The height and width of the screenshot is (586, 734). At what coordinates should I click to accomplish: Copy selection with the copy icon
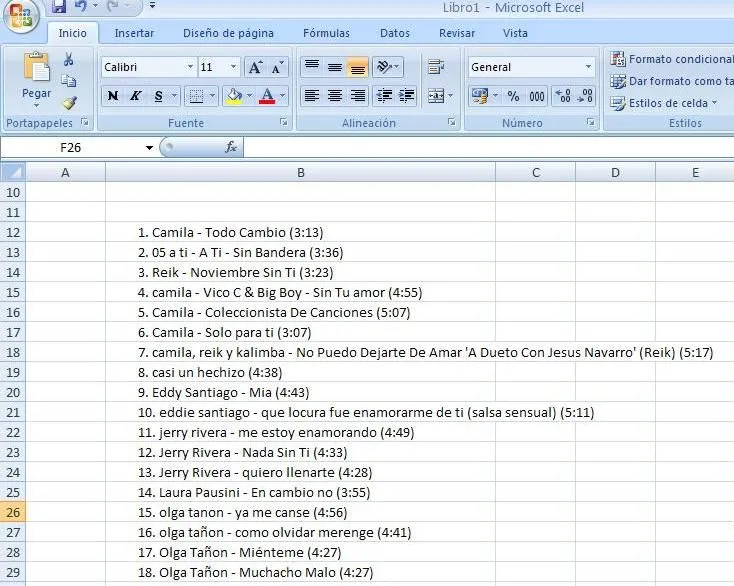click(x=69, y=81)
